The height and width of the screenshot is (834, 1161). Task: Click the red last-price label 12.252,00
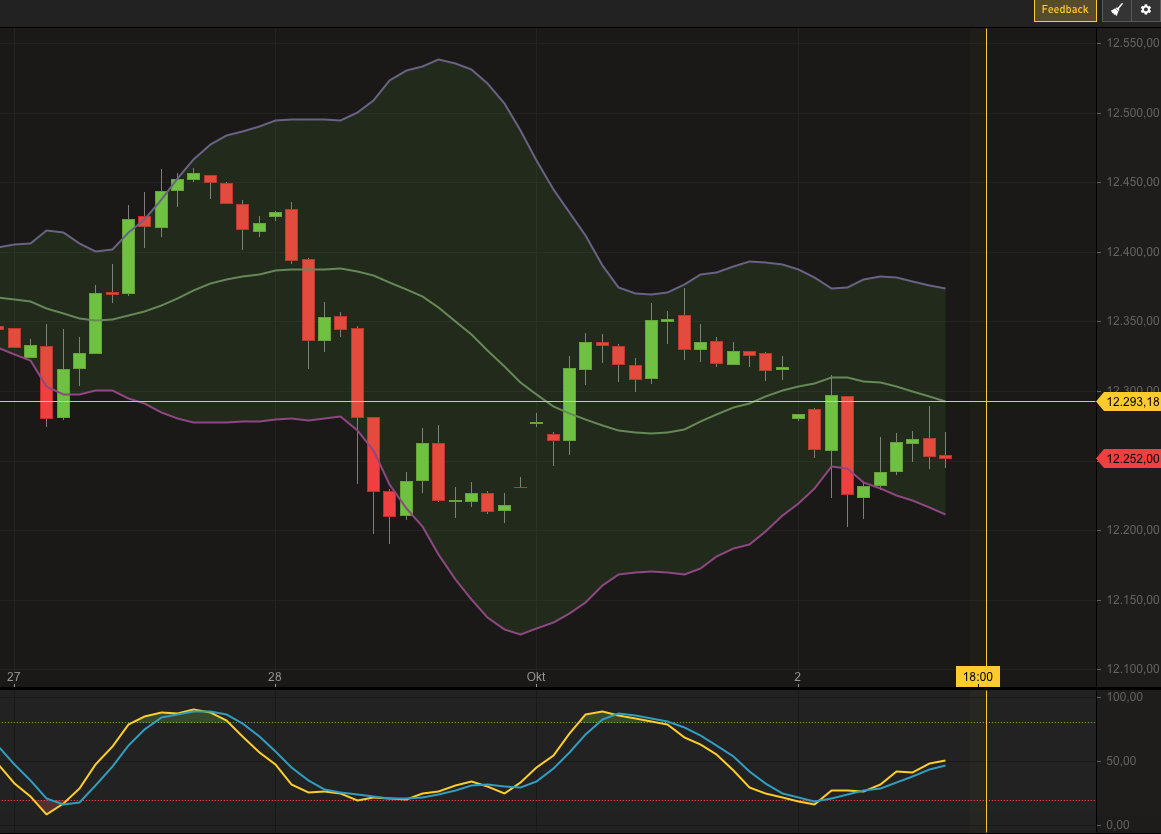1128,458
